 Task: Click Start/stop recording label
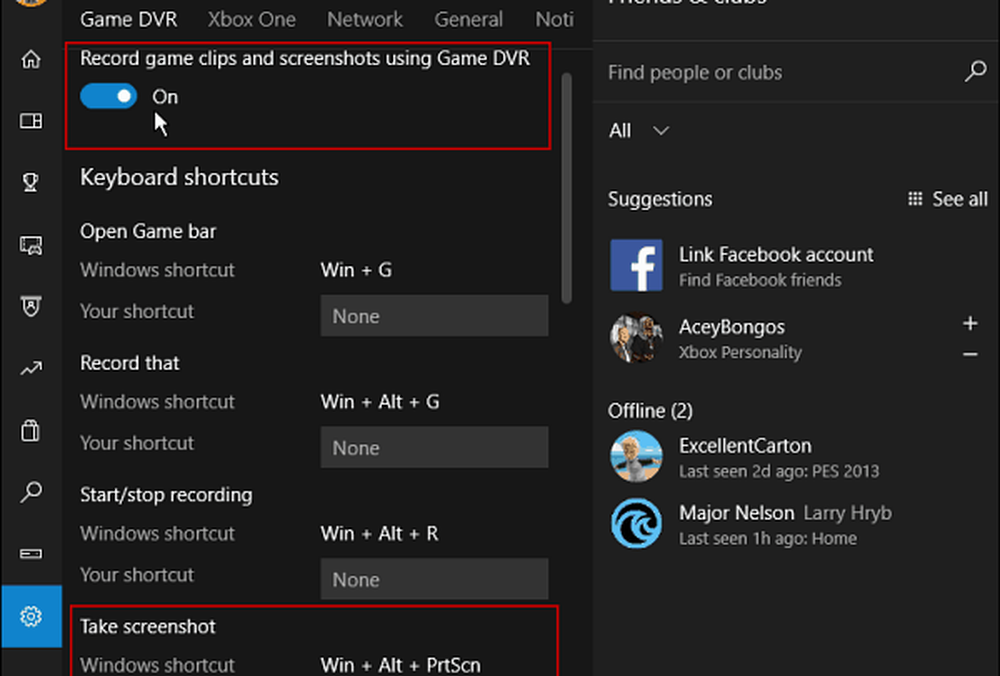coord(166,495)
